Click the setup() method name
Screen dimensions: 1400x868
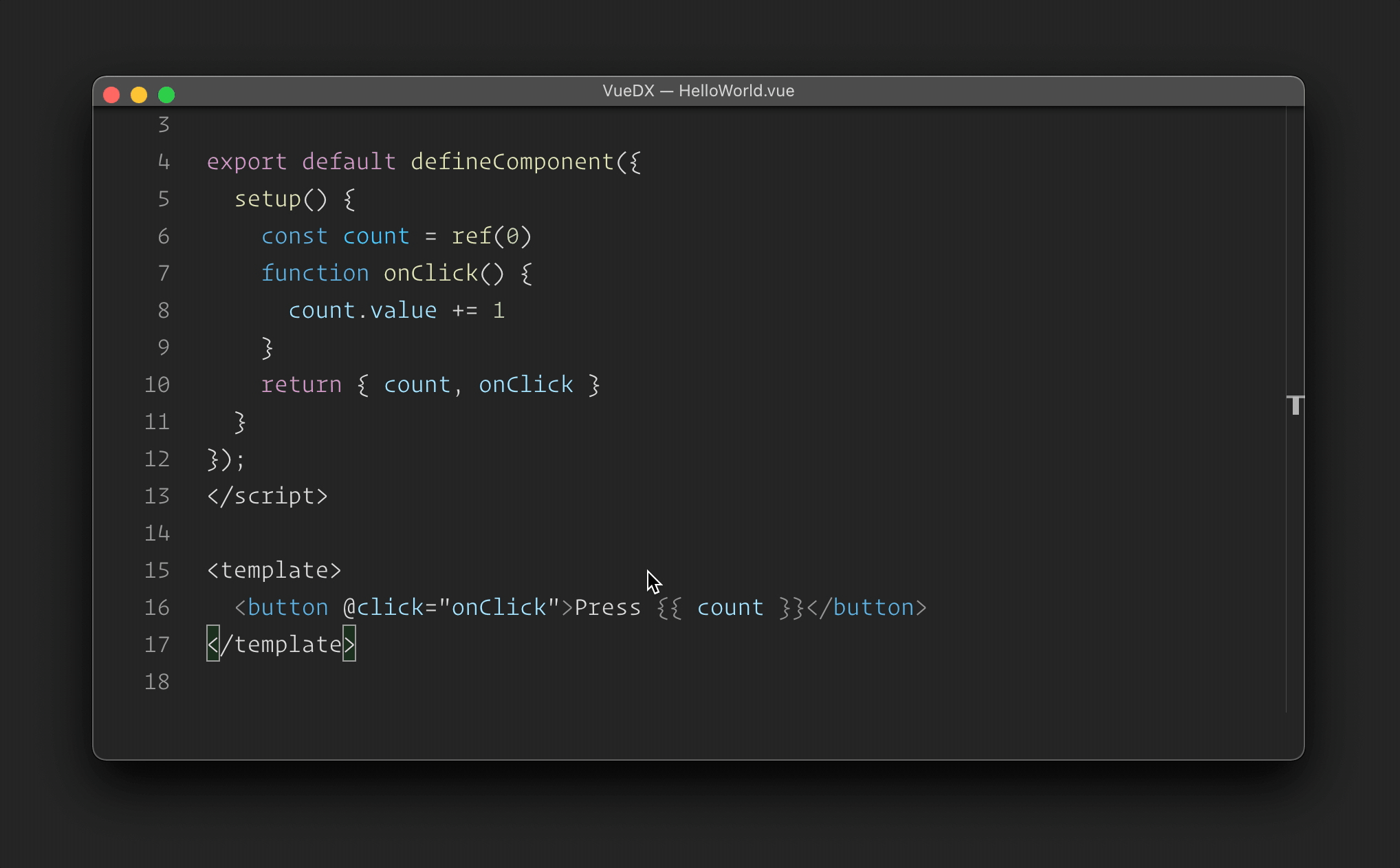point(268,199)
